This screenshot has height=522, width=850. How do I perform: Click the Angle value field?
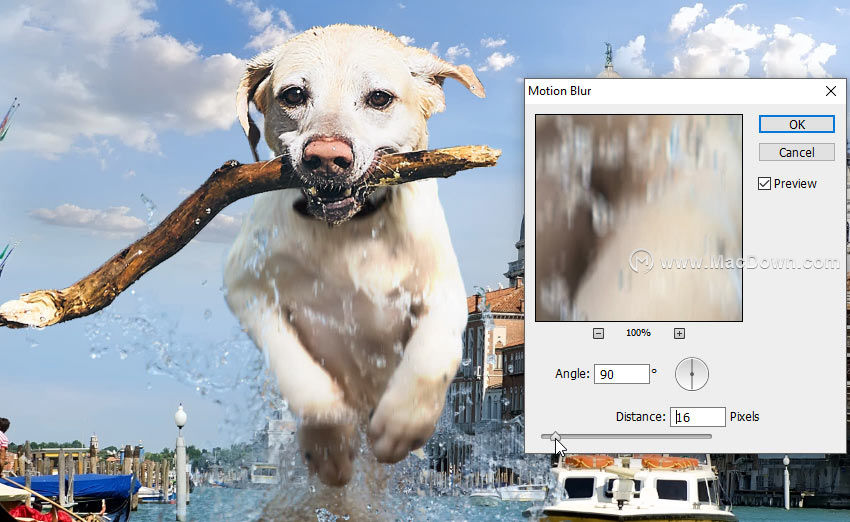pyautogui.click(x=622, y=374)
